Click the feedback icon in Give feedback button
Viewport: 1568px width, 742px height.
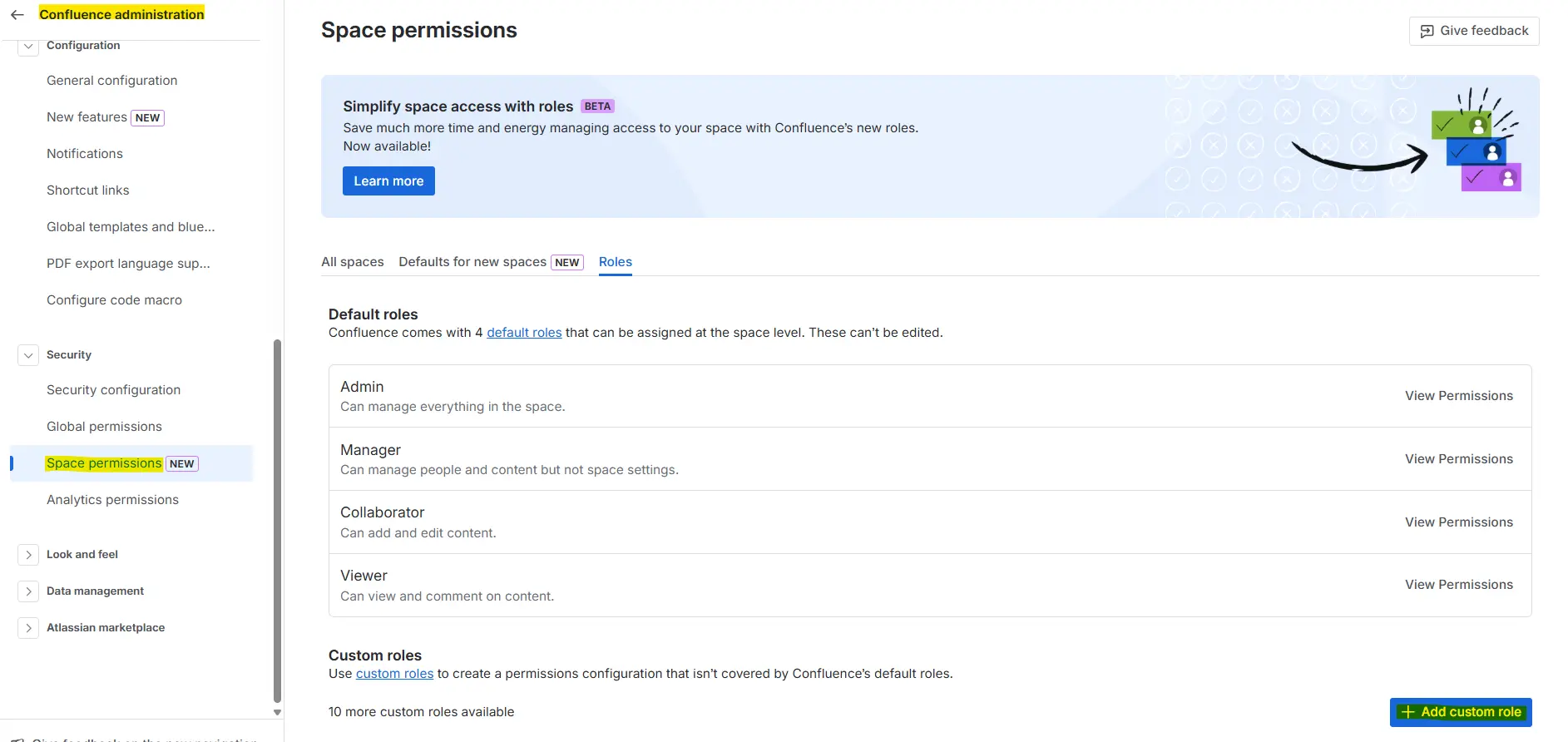pos(1427,31)
